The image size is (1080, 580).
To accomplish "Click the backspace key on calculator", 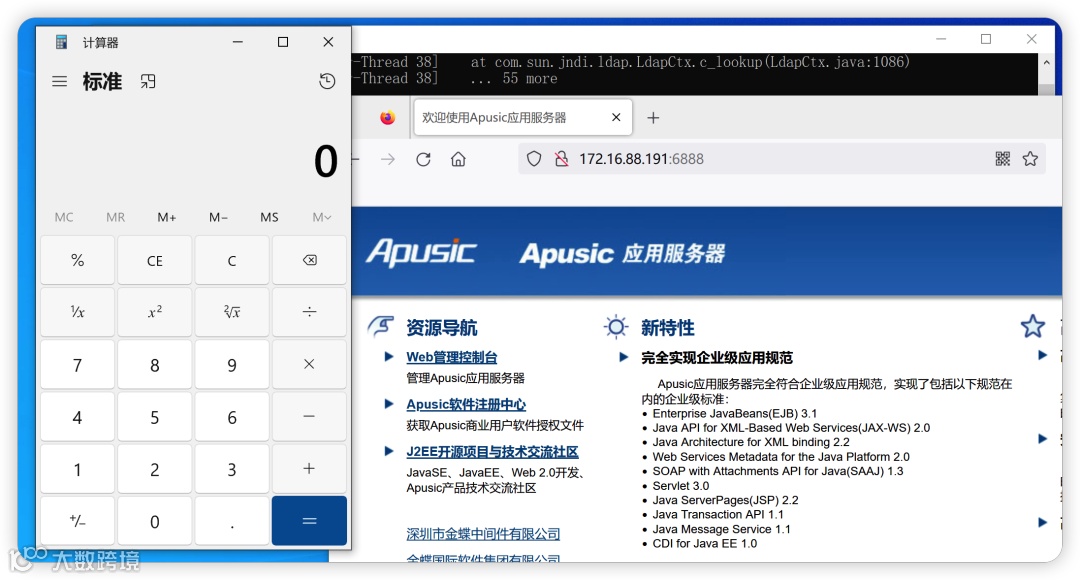I will click(x=309, y=260).
